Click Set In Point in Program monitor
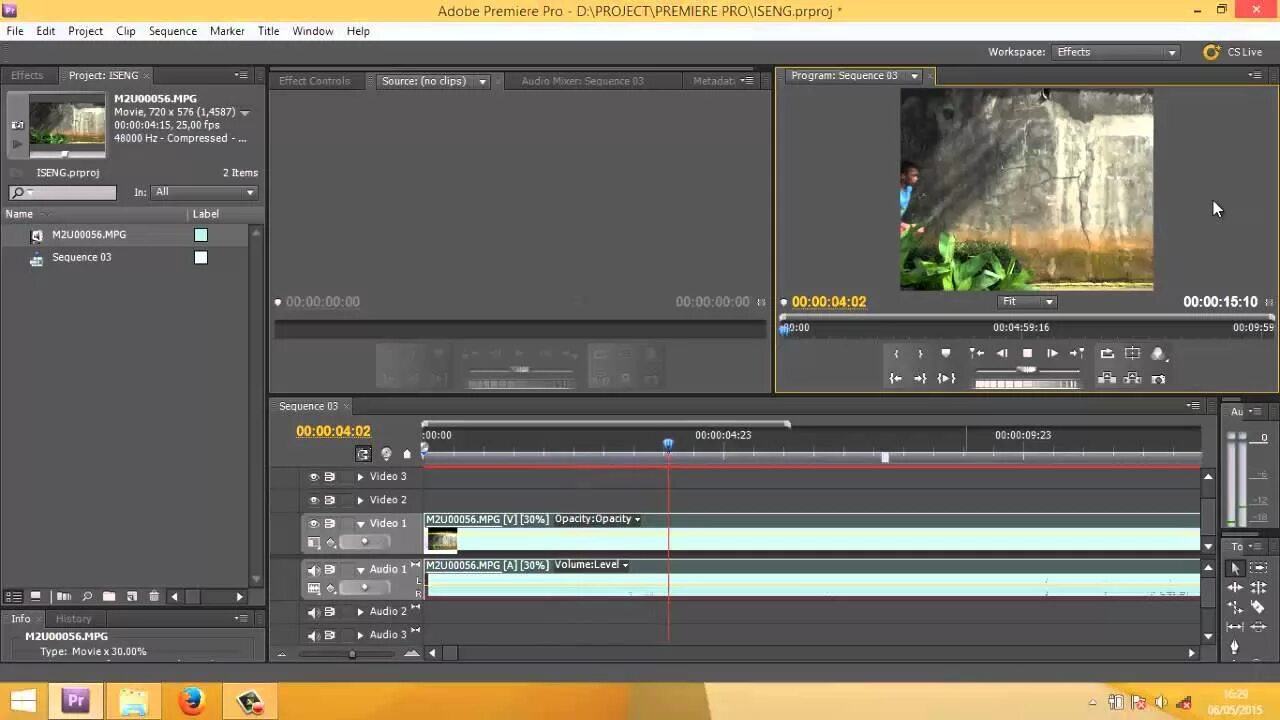 896,353
